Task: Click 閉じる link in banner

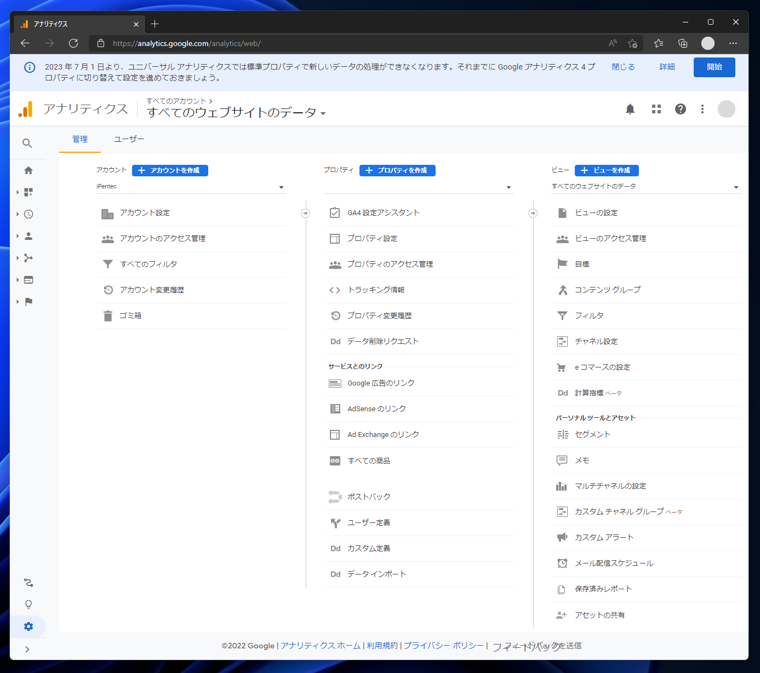Action: point(623,67)
